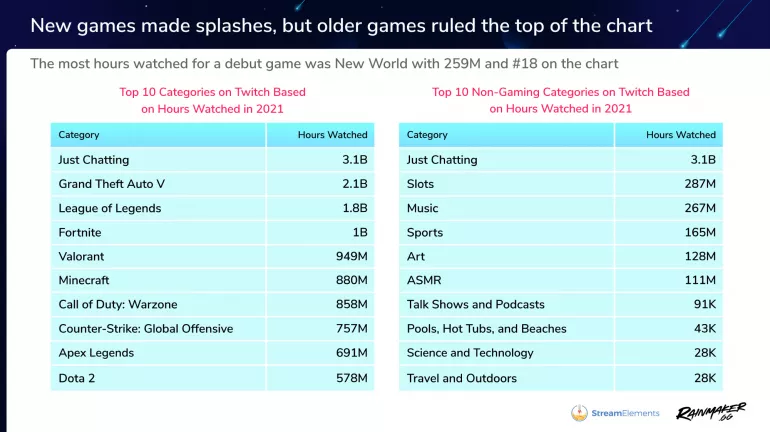The image size is (770, 432).
Task: Select the Music 267M hours value
Action: [700, 208]
